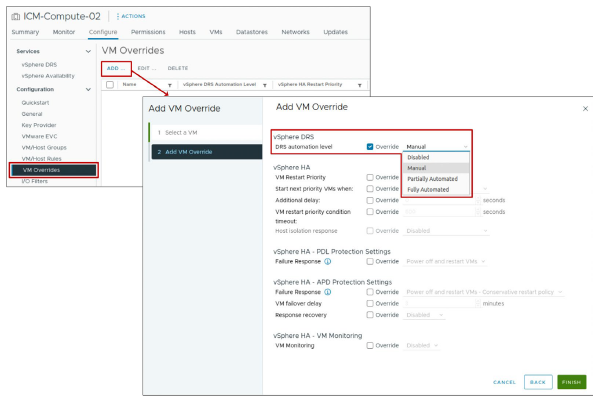Enable Override for APD Failure Response
Viewport: 600px width, 402px height.
coord(370,292)
